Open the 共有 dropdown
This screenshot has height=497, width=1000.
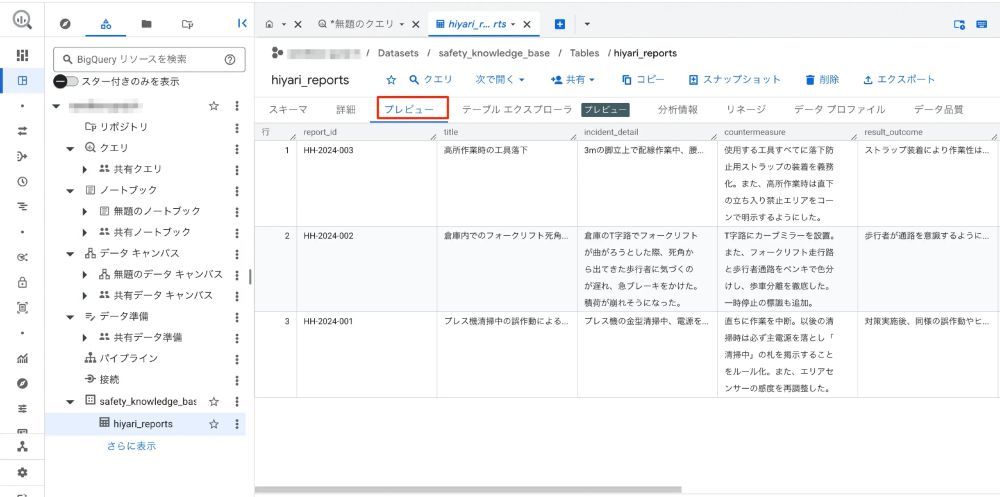pos(572,80)
